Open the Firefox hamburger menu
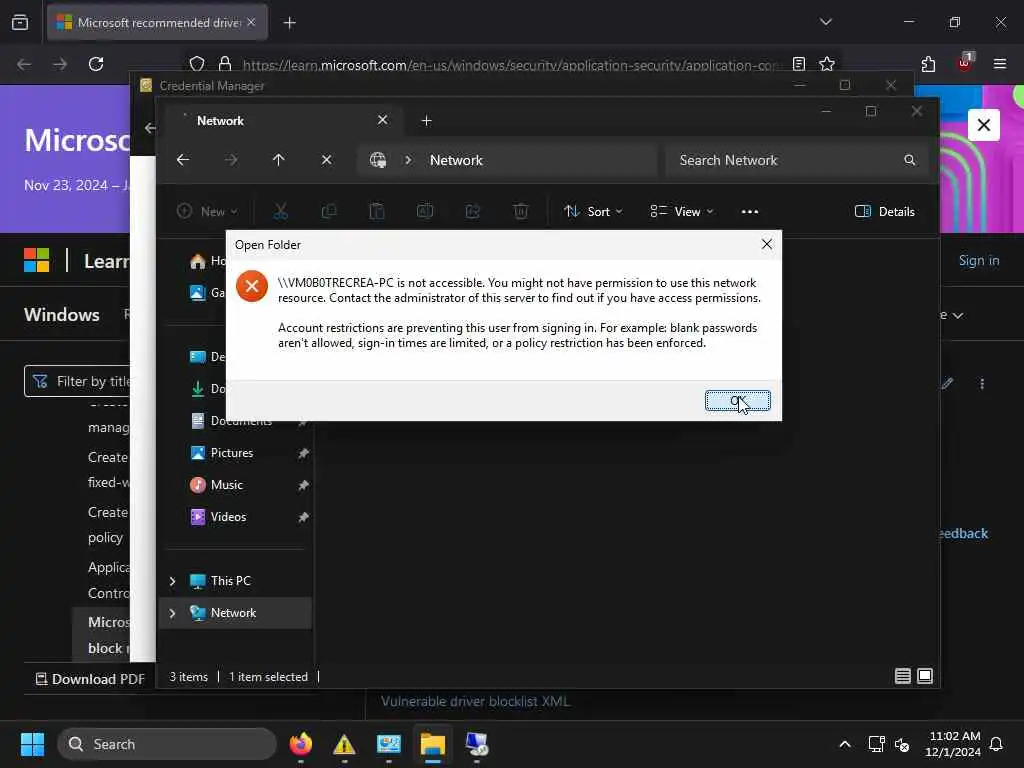The width and height of the screenshot is (1024, 768). tap(1000, 64)
